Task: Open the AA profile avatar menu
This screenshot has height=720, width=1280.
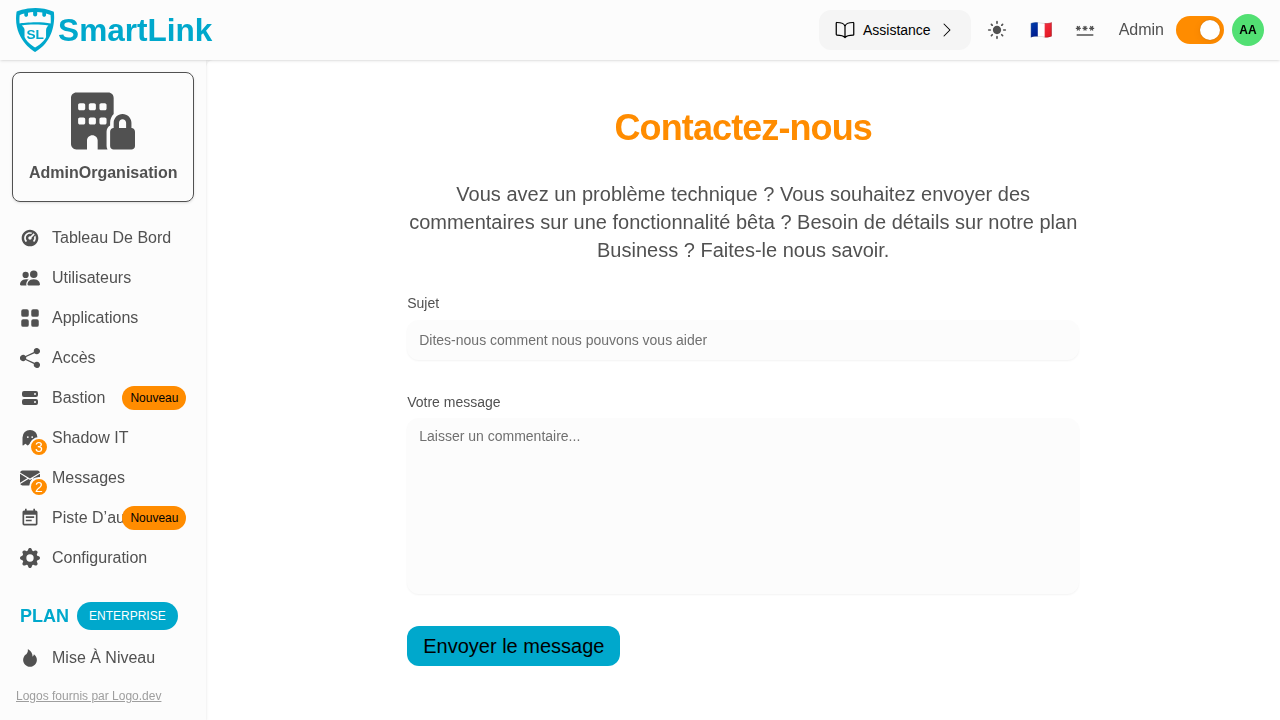Action: coord(1247,30)
